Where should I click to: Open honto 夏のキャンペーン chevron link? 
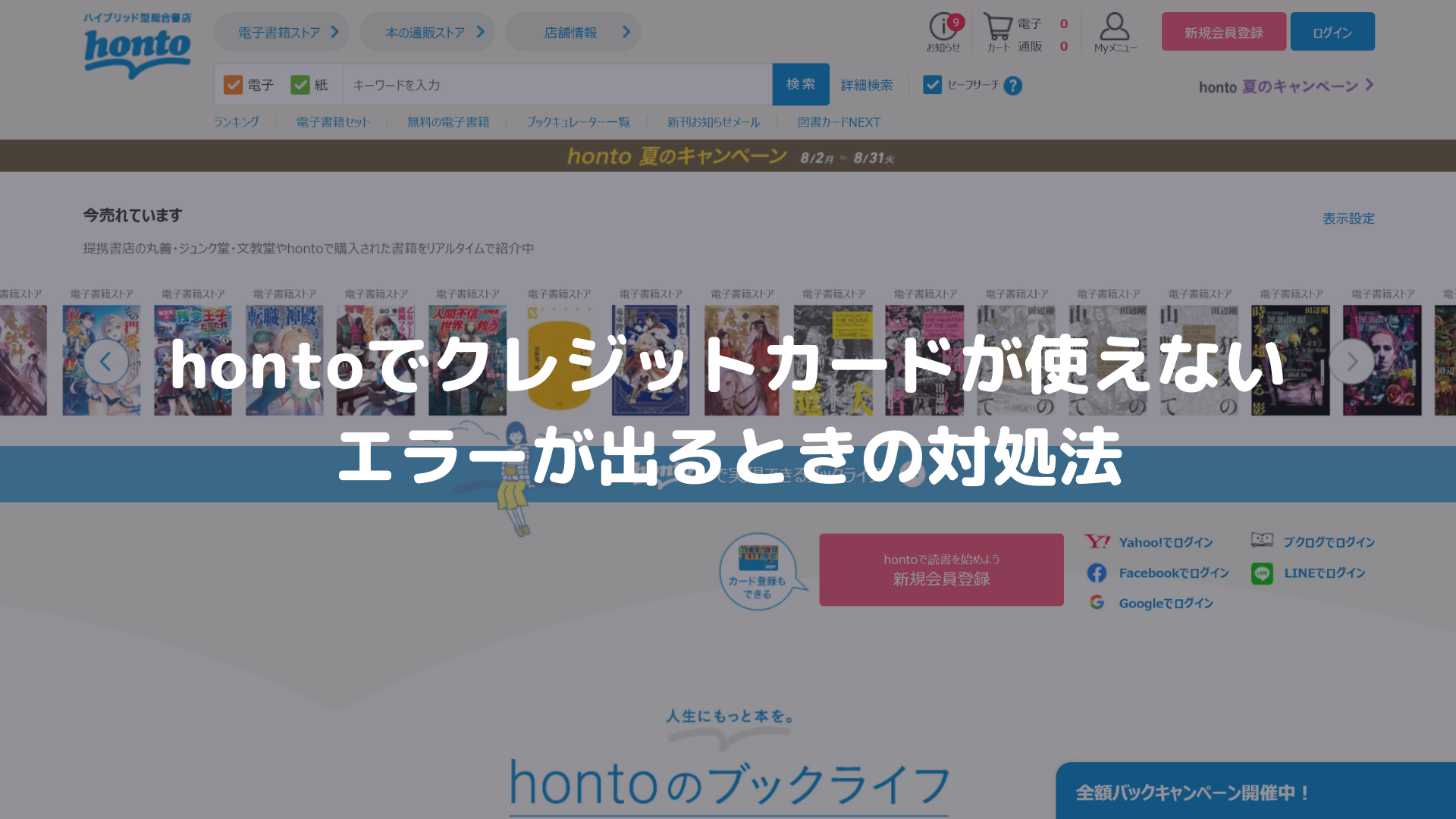click(x=1286, y=86)
